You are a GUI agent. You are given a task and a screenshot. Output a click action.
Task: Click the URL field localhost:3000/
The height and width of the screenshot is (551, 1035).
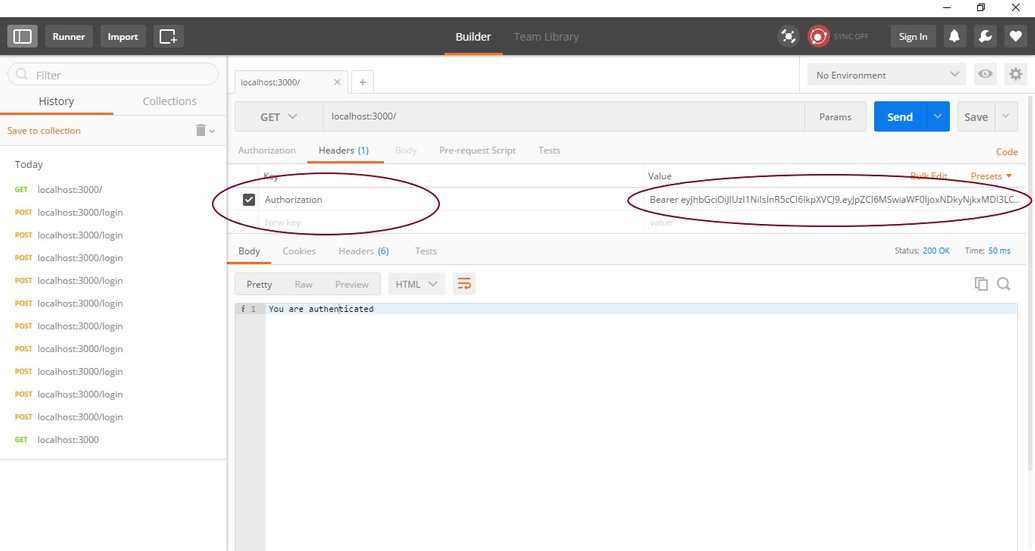click(x=563, y=117)
